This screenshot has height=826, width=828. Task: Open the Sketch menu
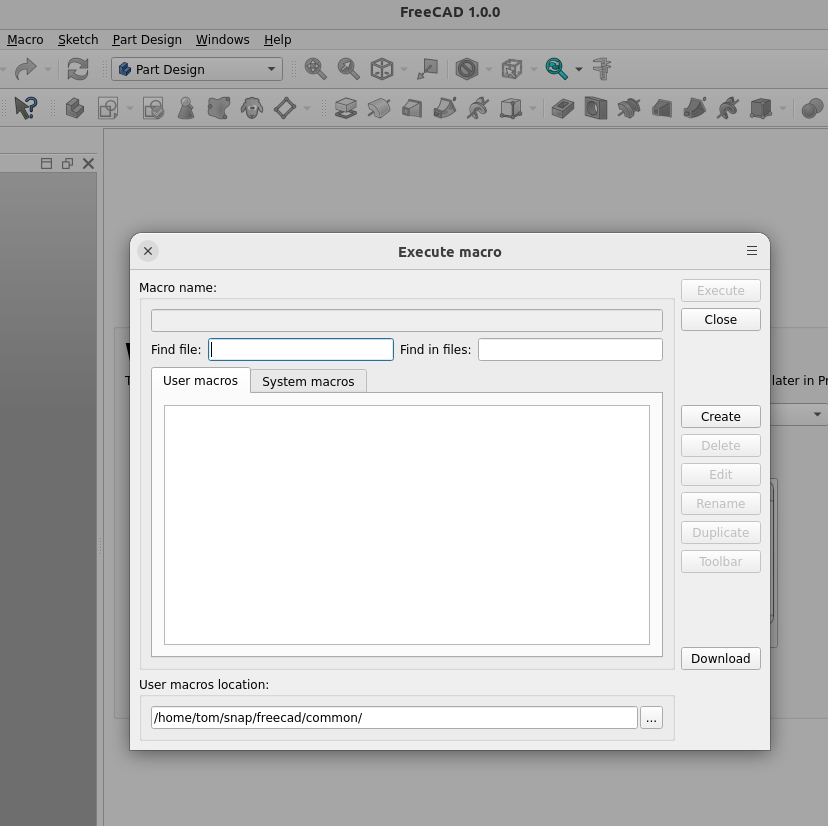(78, 40)
